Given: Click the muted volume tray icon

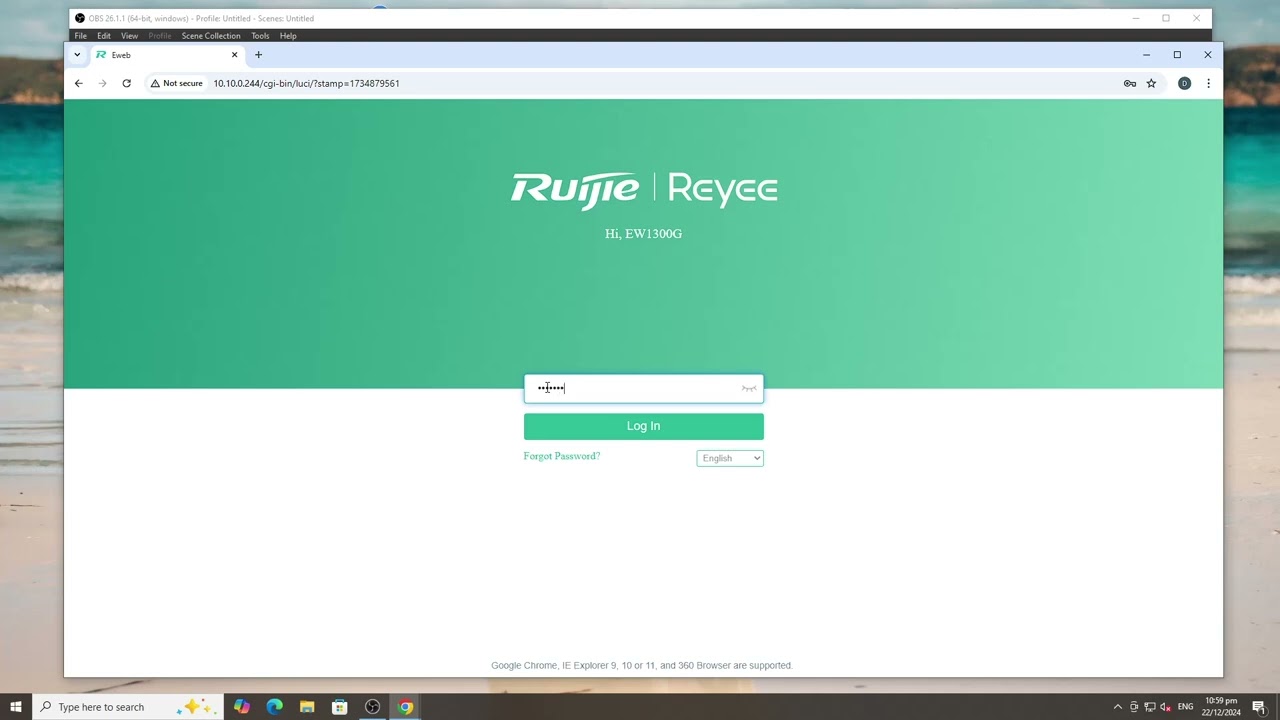Looking at the screenshot, I should (1166, 707).
